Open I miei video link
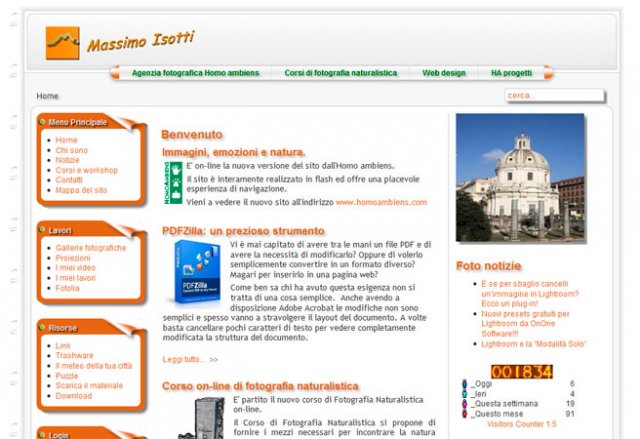Screen dimensions: 640x439 tap(76, 268)
